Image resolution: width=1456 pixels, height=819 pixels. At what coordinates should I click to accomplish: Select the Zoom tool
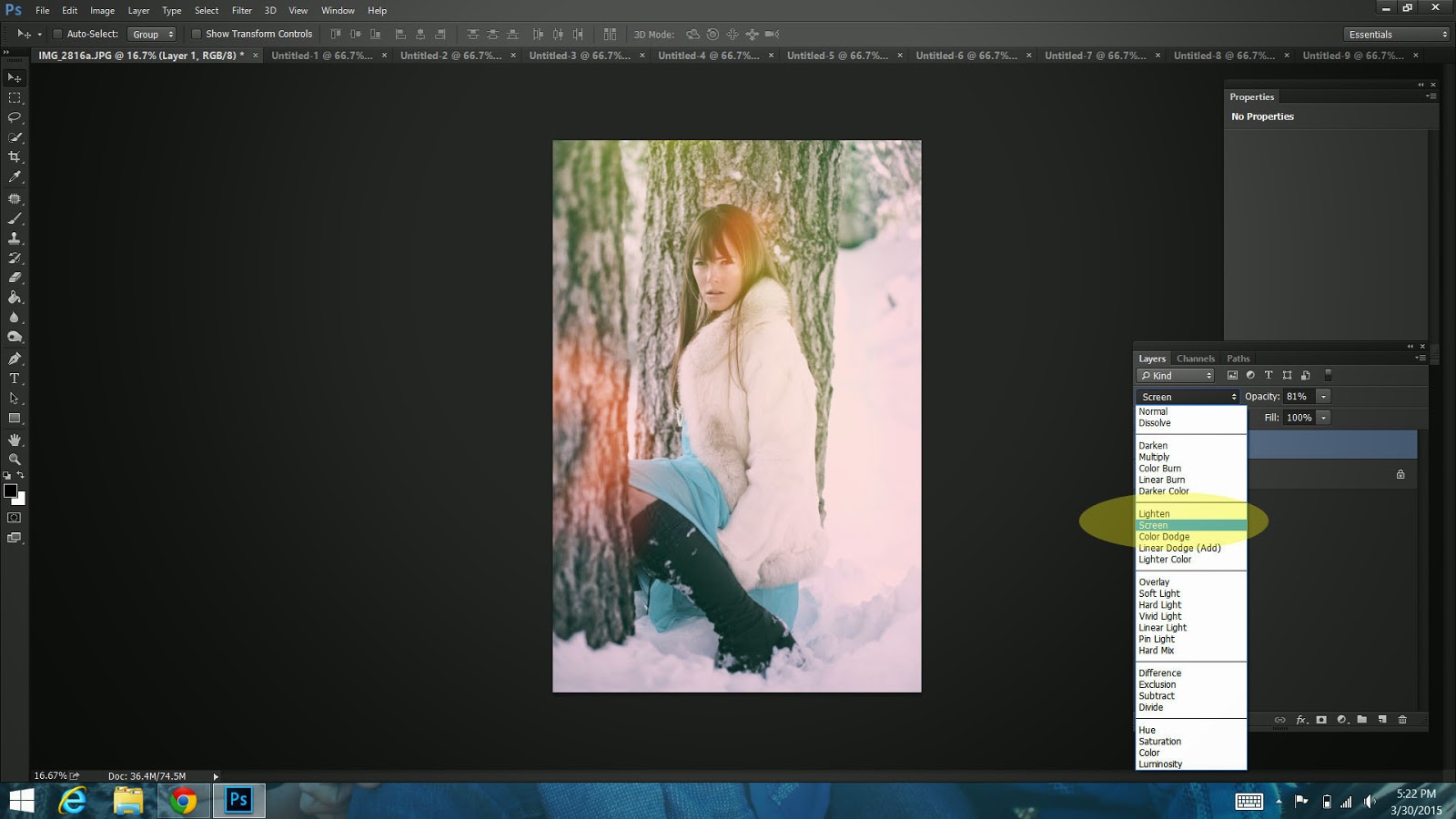coord(15,460)
